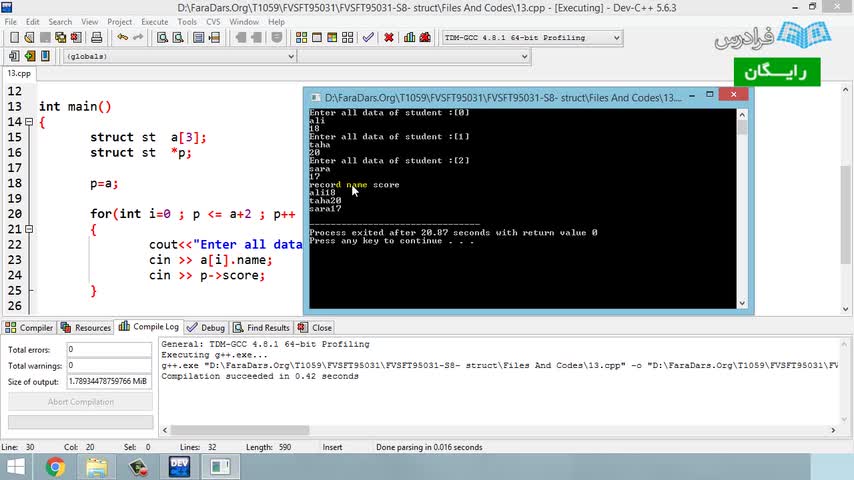This screenshot has height=480, width=854.
Task: Click the Debug checkmark icon
Action: [x=368, y=38]
